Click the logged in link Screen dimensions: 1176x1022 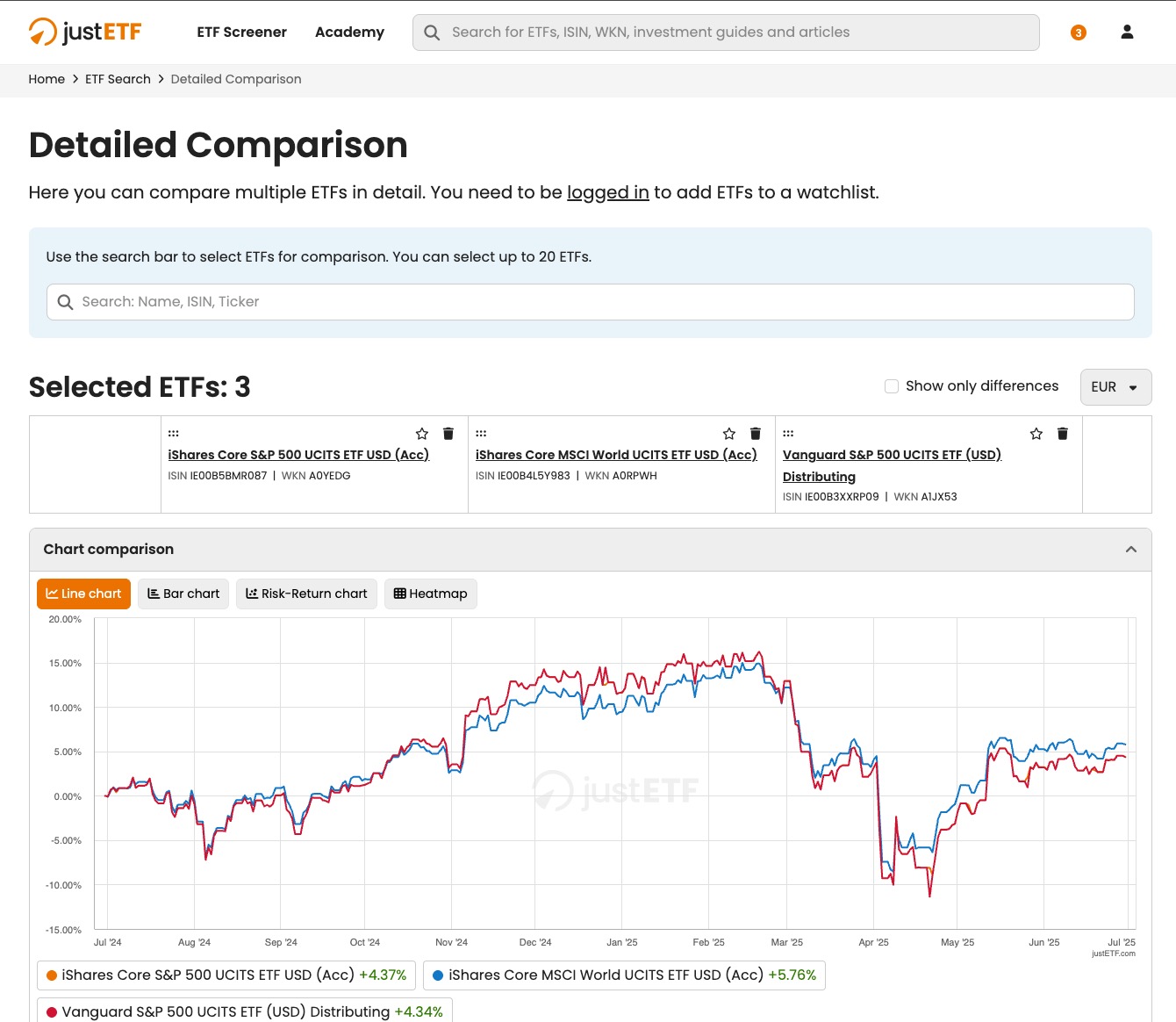coord(607,192)
